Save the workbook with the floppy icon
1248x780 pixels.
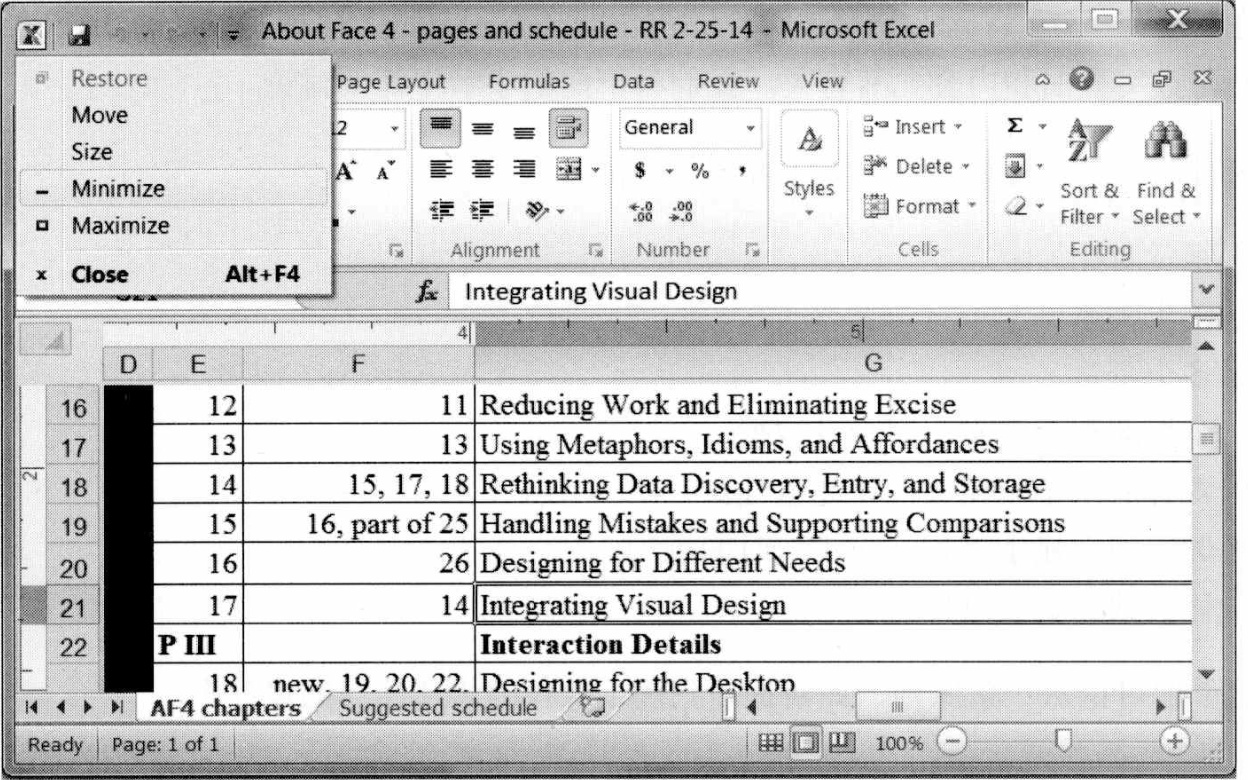pyautogui.click(x=79, y=36)
